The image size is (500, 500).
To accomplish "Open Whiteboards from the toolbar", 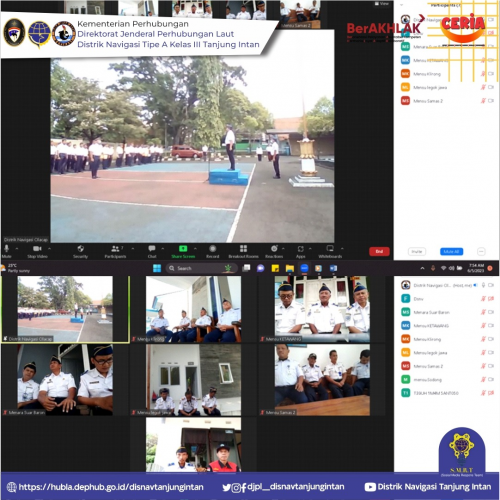I will (330, 249).
